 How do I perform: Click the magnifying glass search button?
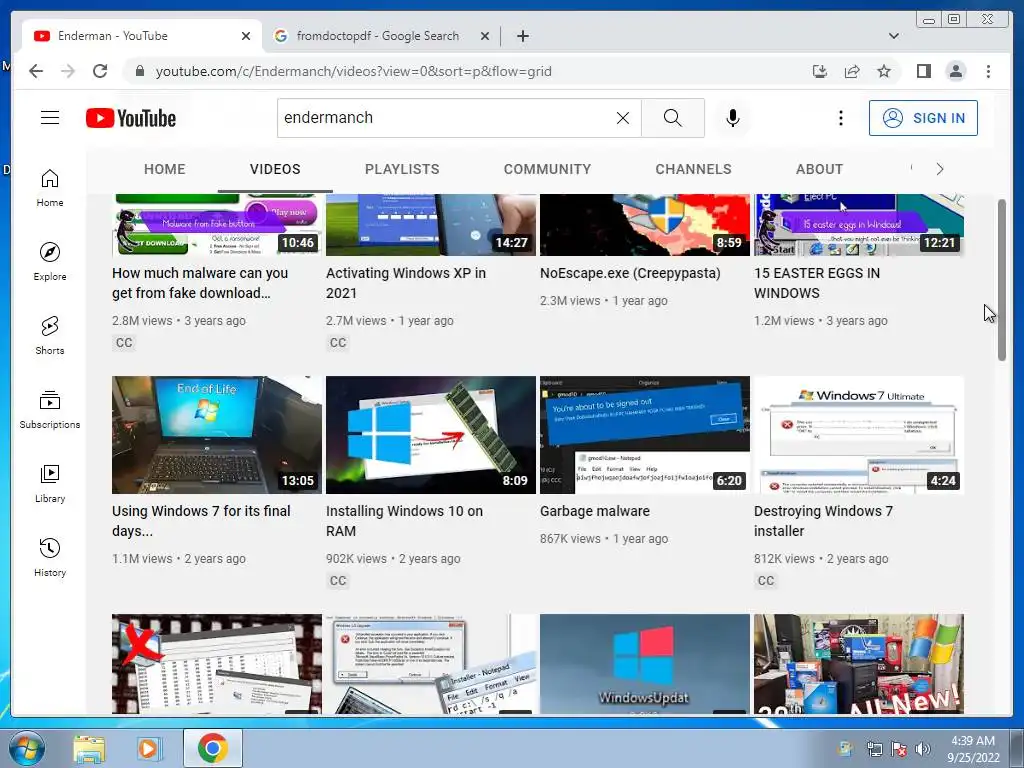(x=673, y=118)
